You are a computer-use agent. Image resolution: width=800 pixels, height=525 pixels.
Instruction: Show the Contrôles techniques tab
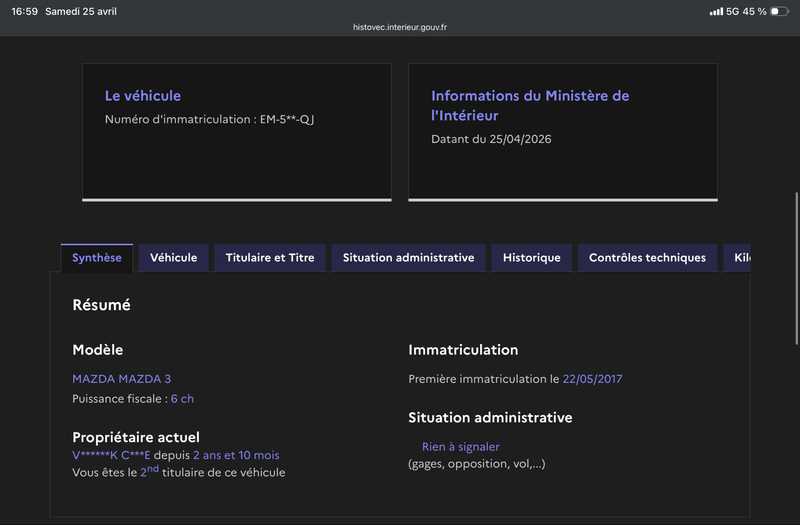[x=647, y=257]
